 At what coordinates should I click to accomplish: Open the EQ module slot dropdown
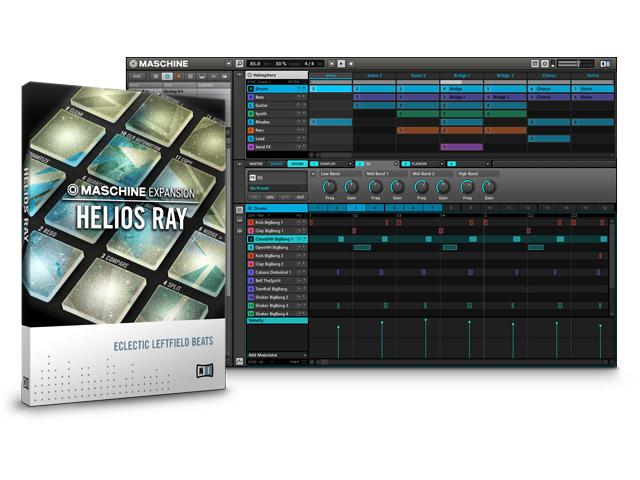396,164
